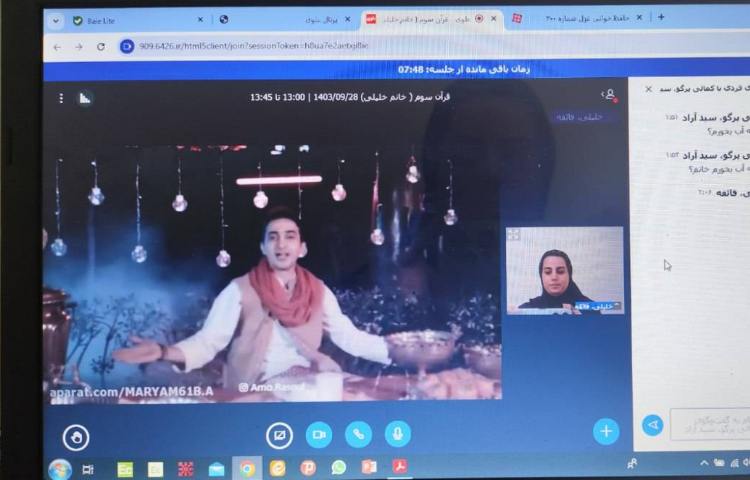
Task: Click the send message arrow button
Action: [652, 425]
